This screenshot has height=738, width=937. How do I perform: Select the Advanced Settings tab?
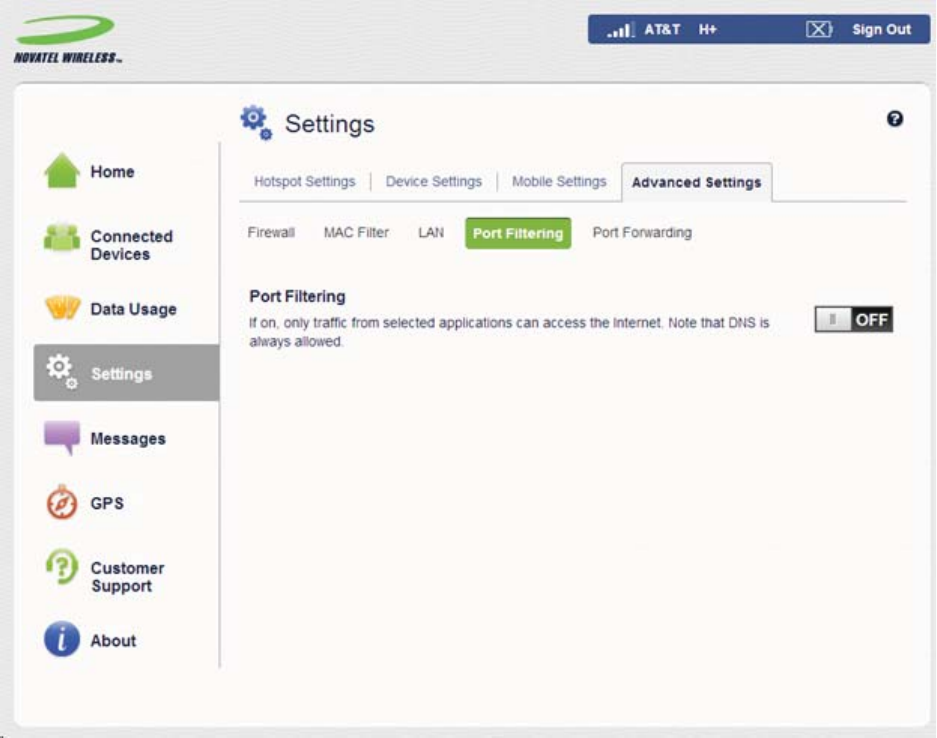pos(697,182)
